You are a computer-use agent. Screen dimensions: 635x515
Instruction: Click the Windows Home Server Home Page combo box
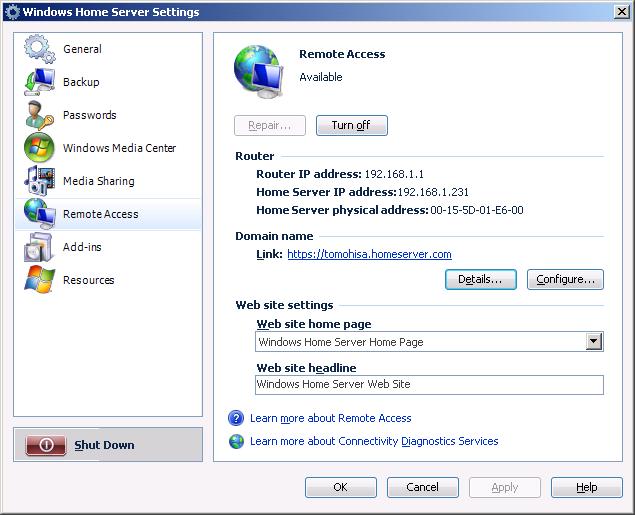click(x=429, y=342)
